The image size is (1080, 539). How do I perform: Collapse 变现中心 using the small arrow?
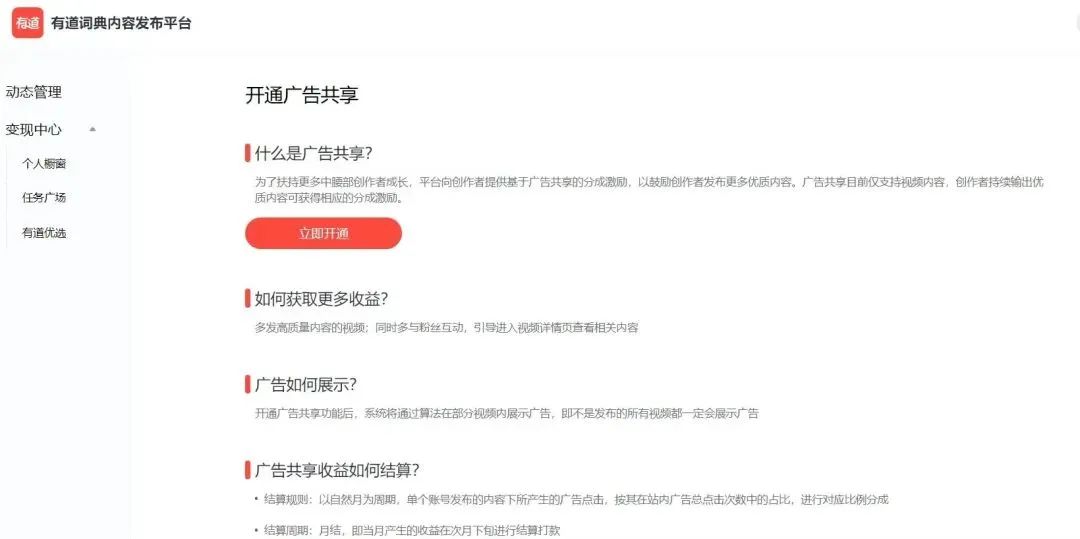click(x=93, y=129)
